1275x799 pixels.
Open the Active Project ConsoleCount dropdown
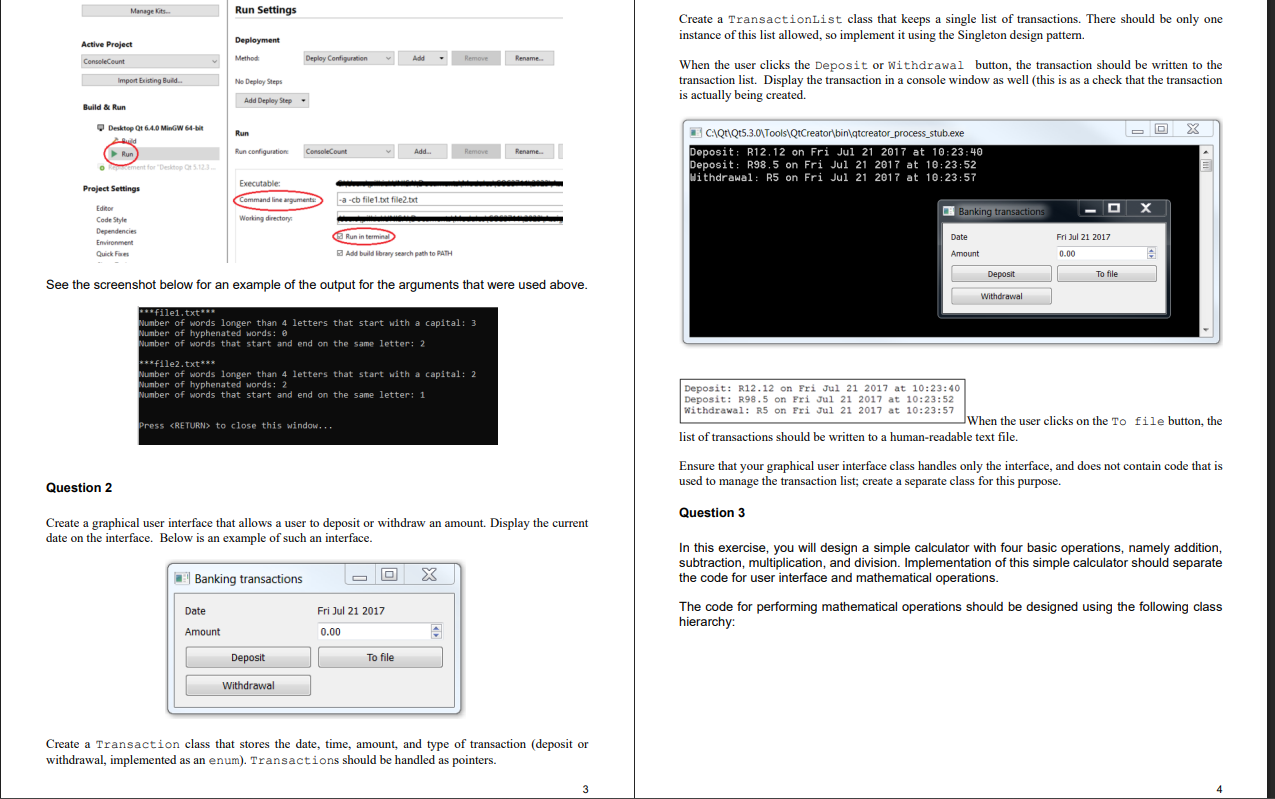(x=150, y=61)
